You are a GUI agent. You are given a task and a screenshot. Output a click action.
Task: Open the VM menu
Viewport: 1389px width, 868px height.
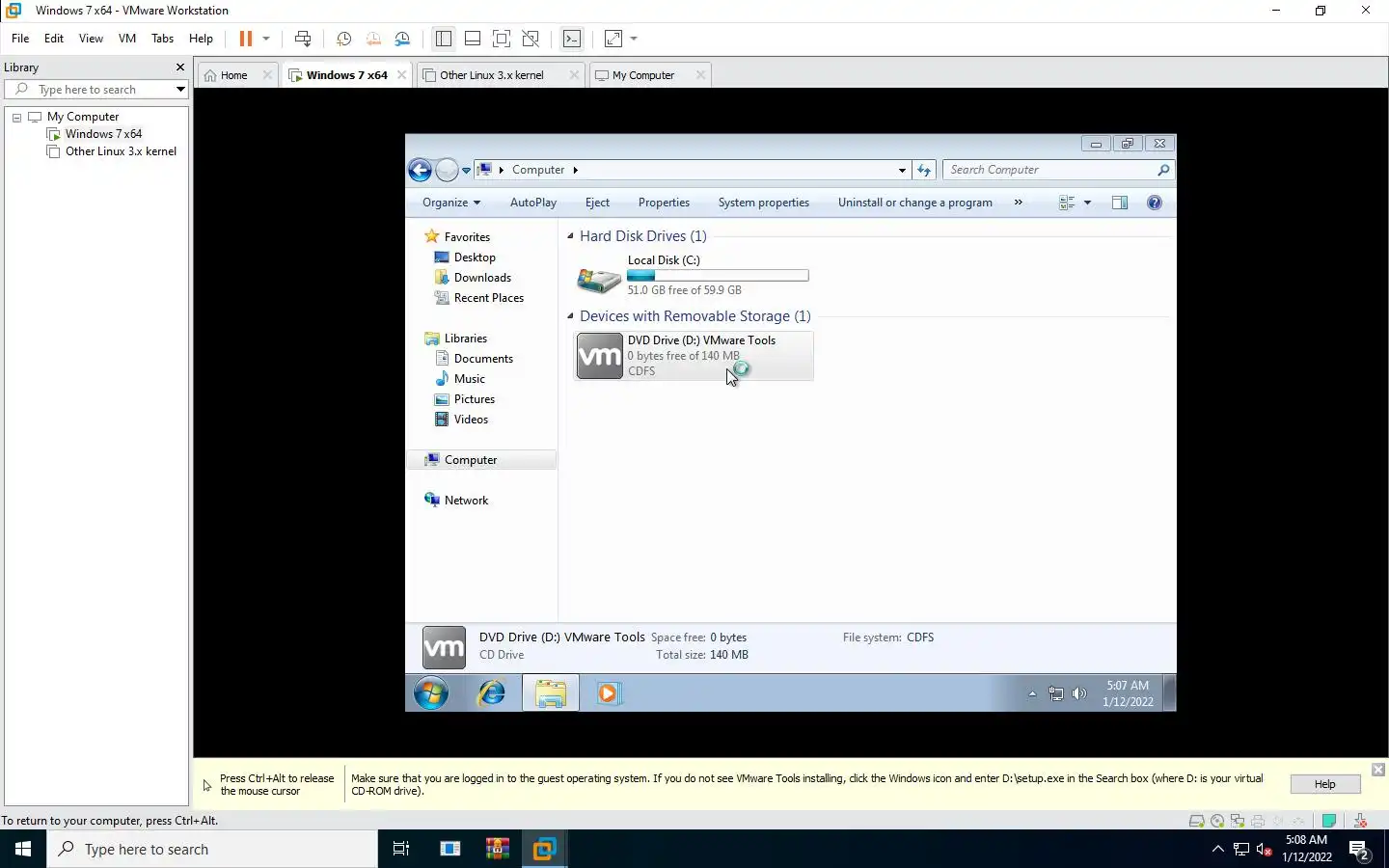coord(127,39)
